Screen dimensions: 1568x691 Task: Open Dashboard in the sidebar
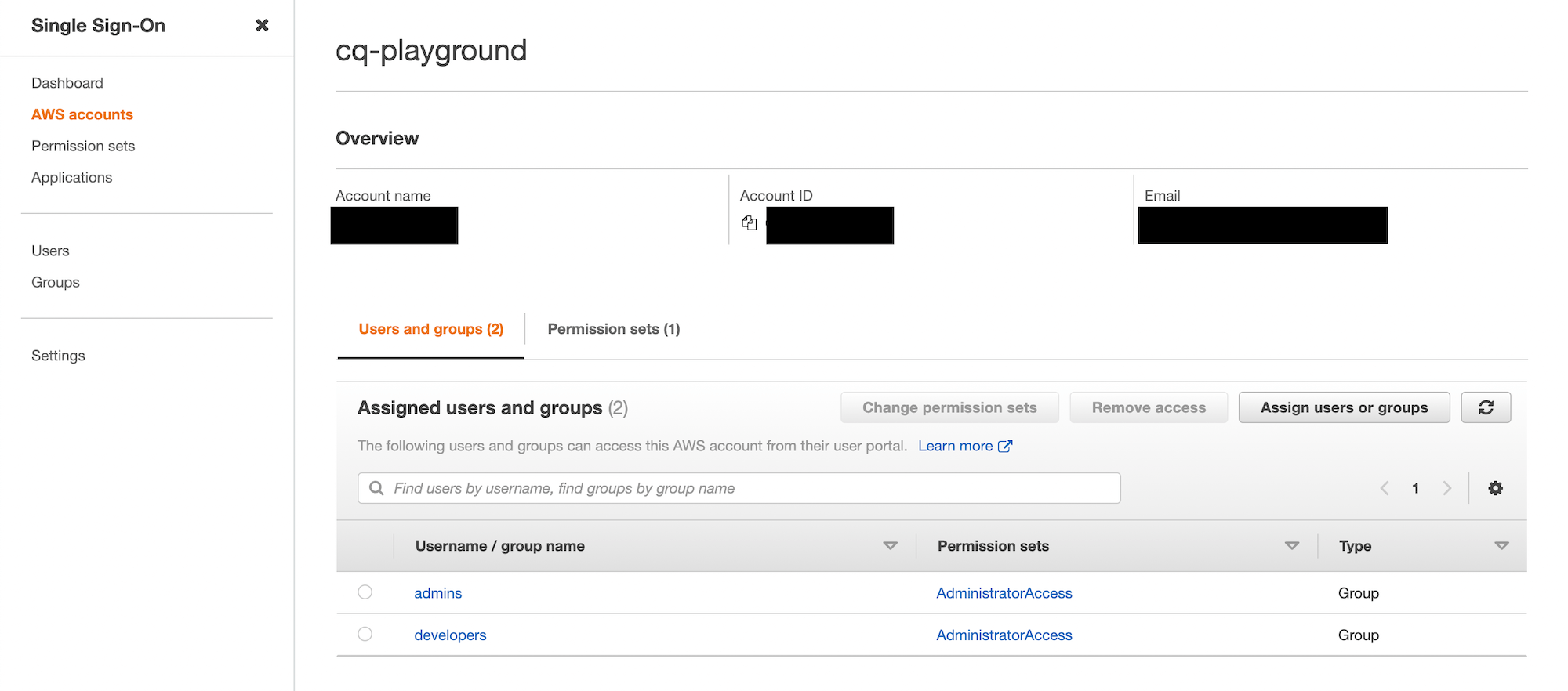click(x=67, y=83)
